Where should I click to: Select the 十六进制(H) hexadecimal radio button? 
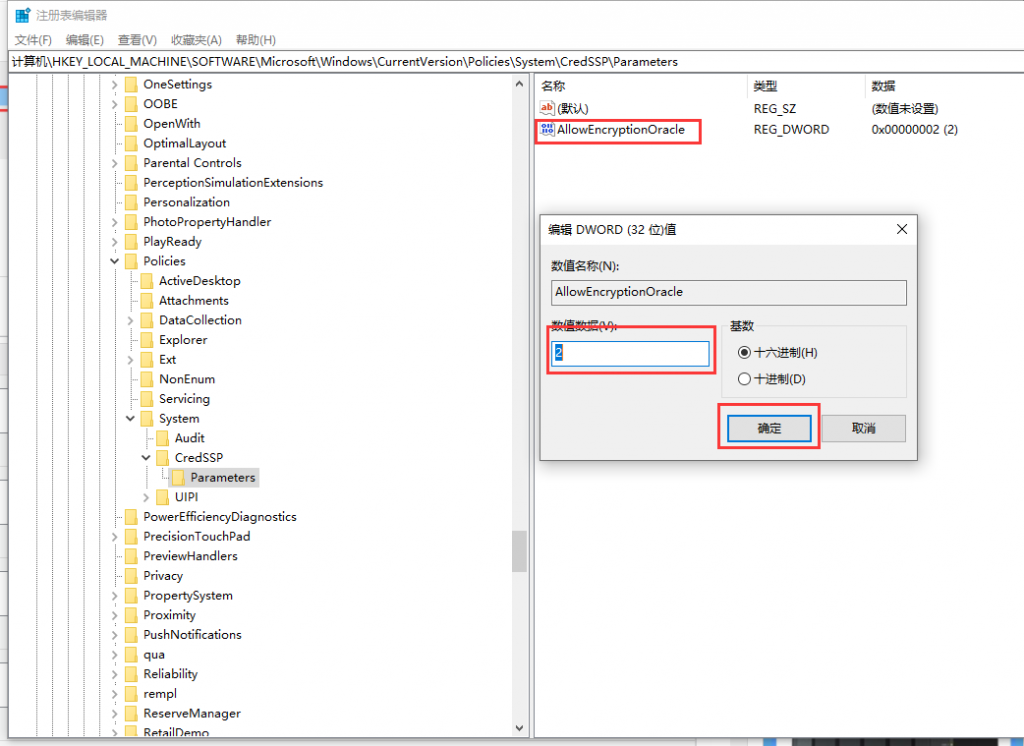[743, 353]
